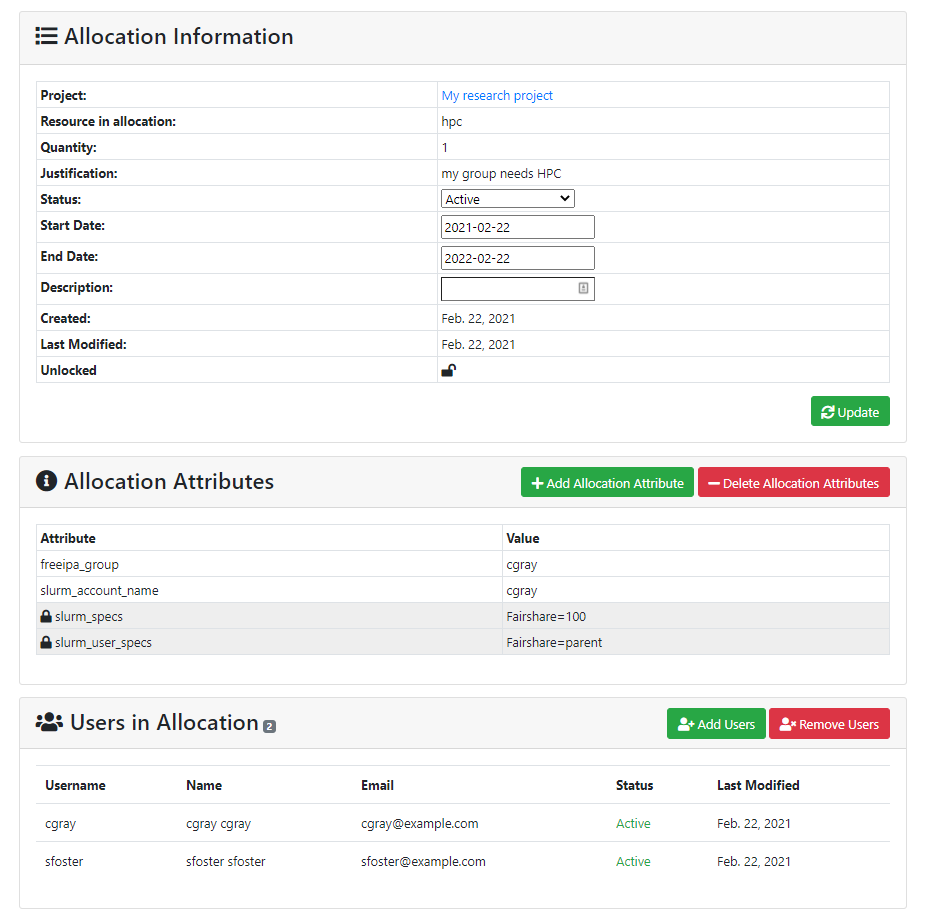Click the lock icon next to slurm_specs
Image resolution: width=939 pixels, height=920 pixels.
[46, 616]
